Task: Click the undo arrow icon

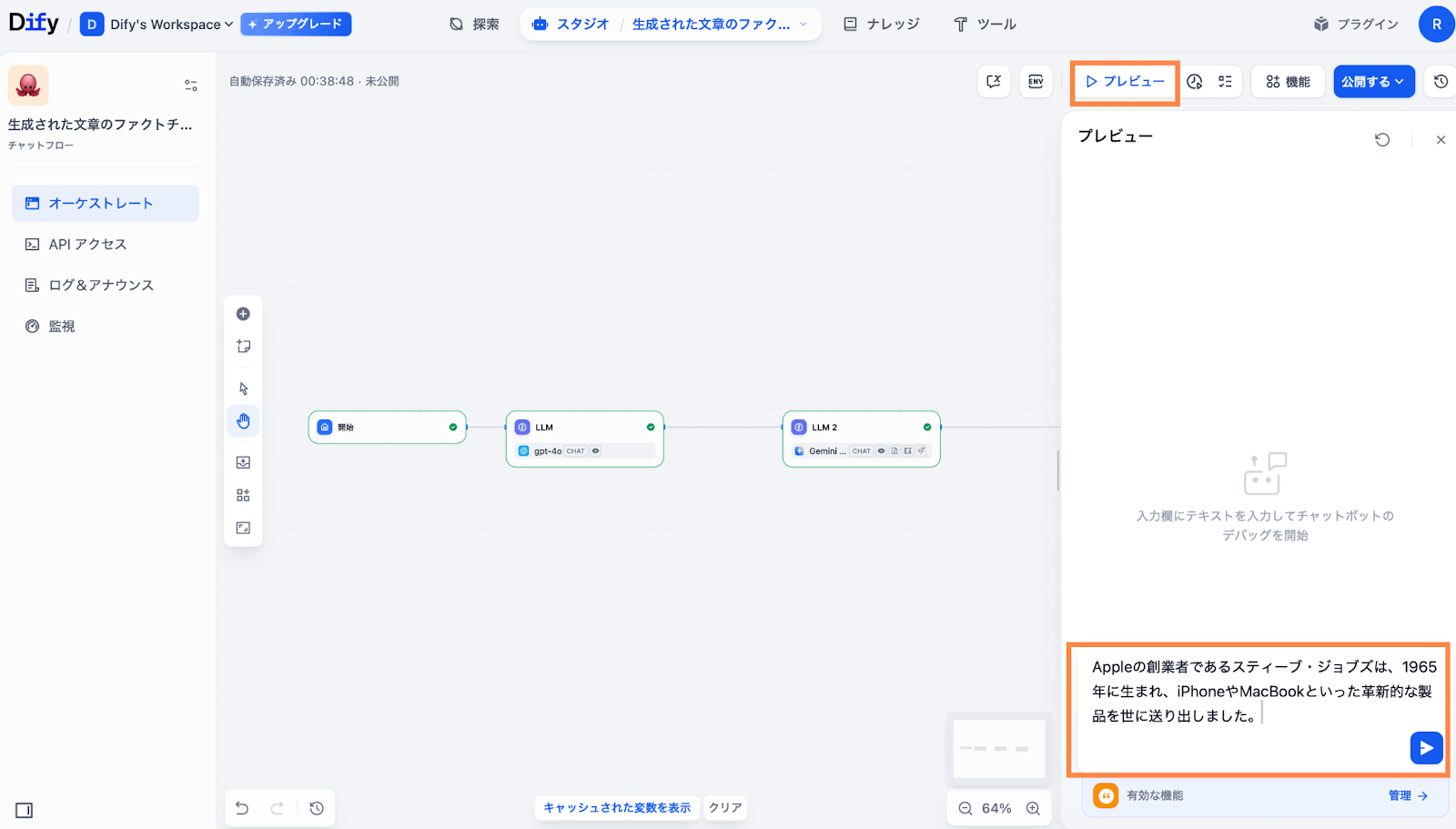Action: (x=242, y=808)
